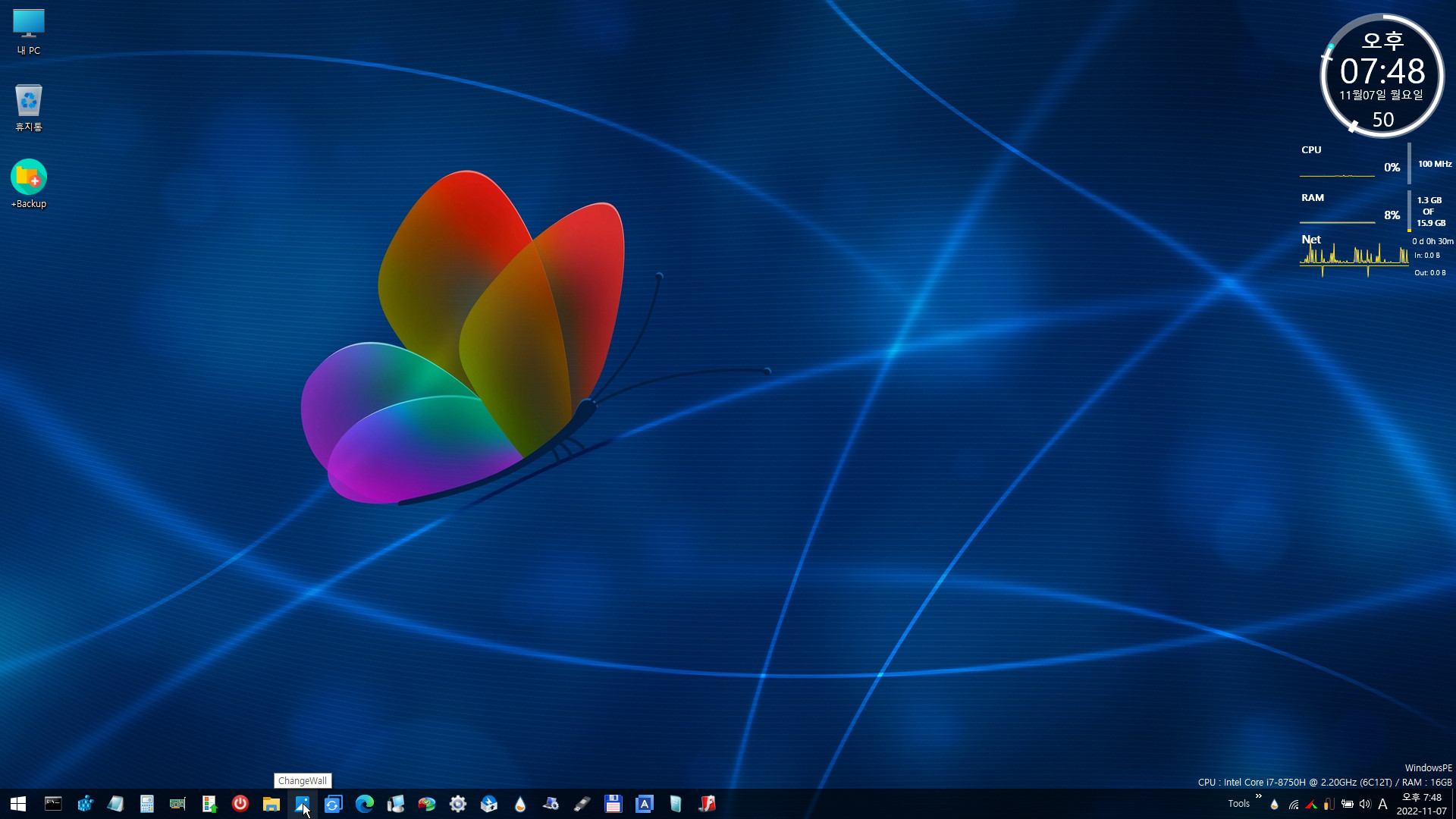The width and height of the screenshot is (1456, 819).
Task: Click the checklist with green arrow icon
Action: pyautogui.click(x=209, y=804)
